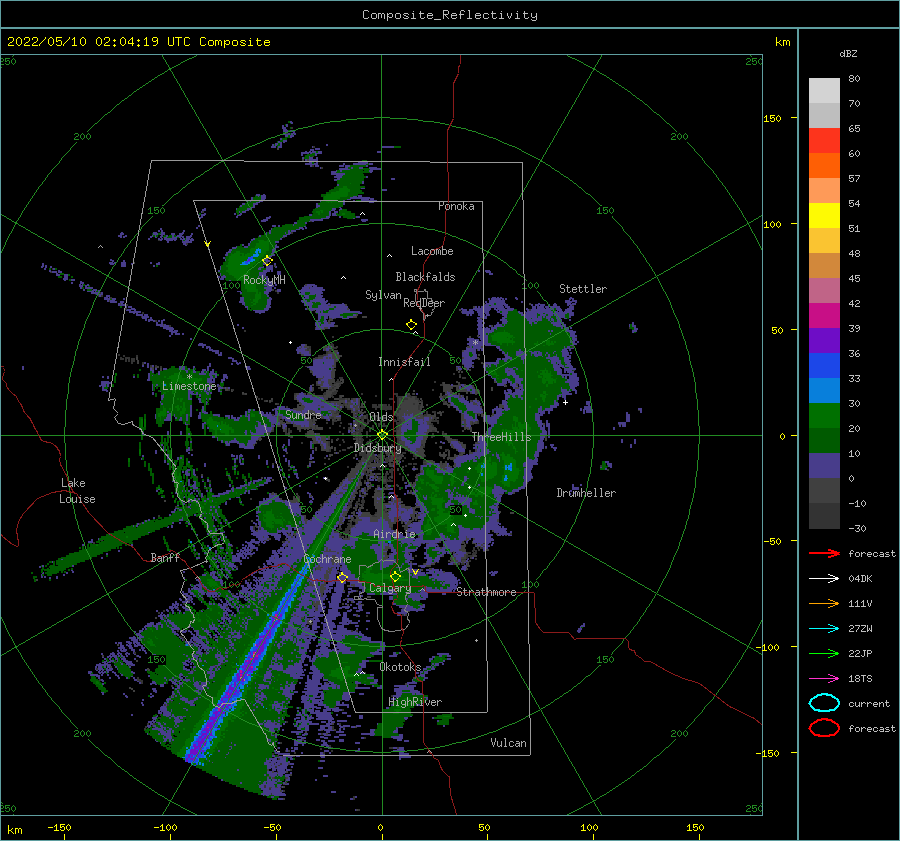The height and width of the screenshot is (841, 900).
Task: Click the Lacombe label
Action: click(432, 251)
